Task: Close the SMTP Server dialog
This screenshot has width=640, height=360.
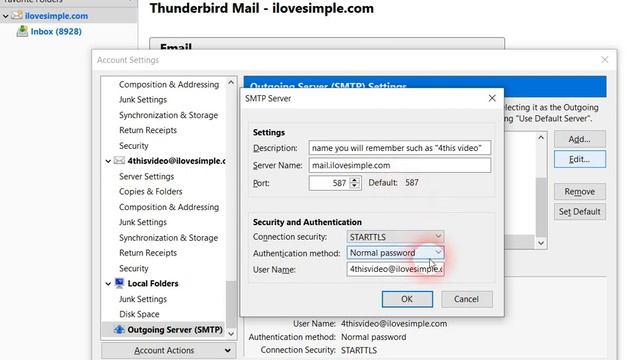Action: tap(492, 98)
